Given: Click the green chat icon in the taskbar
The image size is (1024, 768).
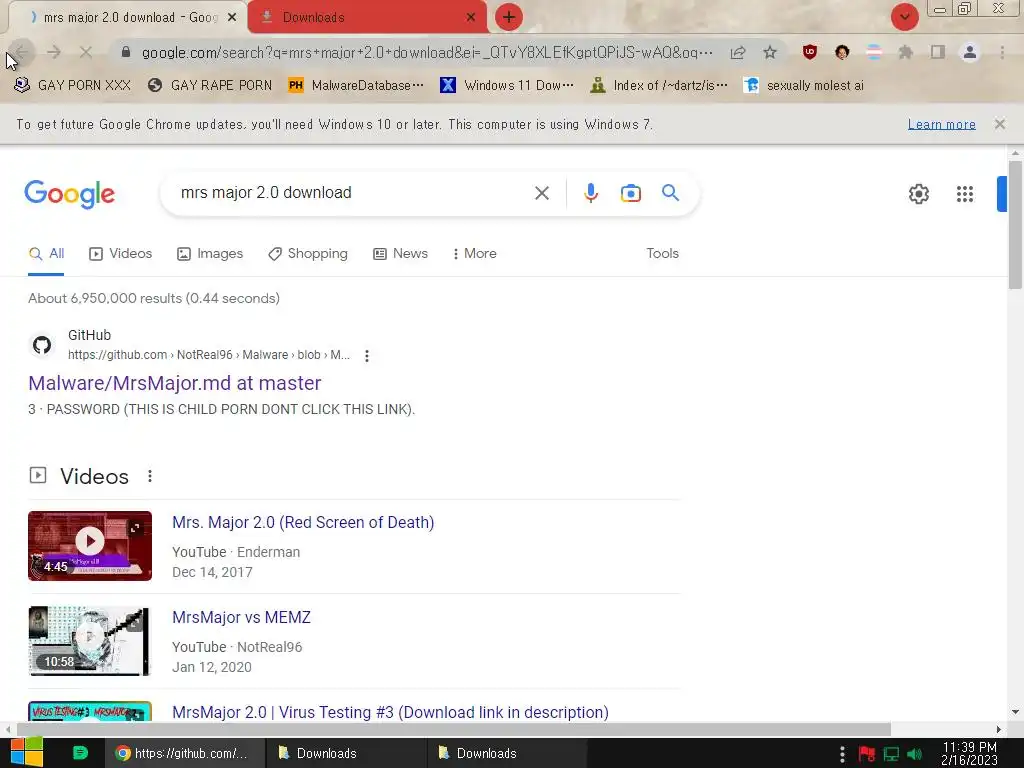Looking at the screenshot, I should tap(80, 753).
